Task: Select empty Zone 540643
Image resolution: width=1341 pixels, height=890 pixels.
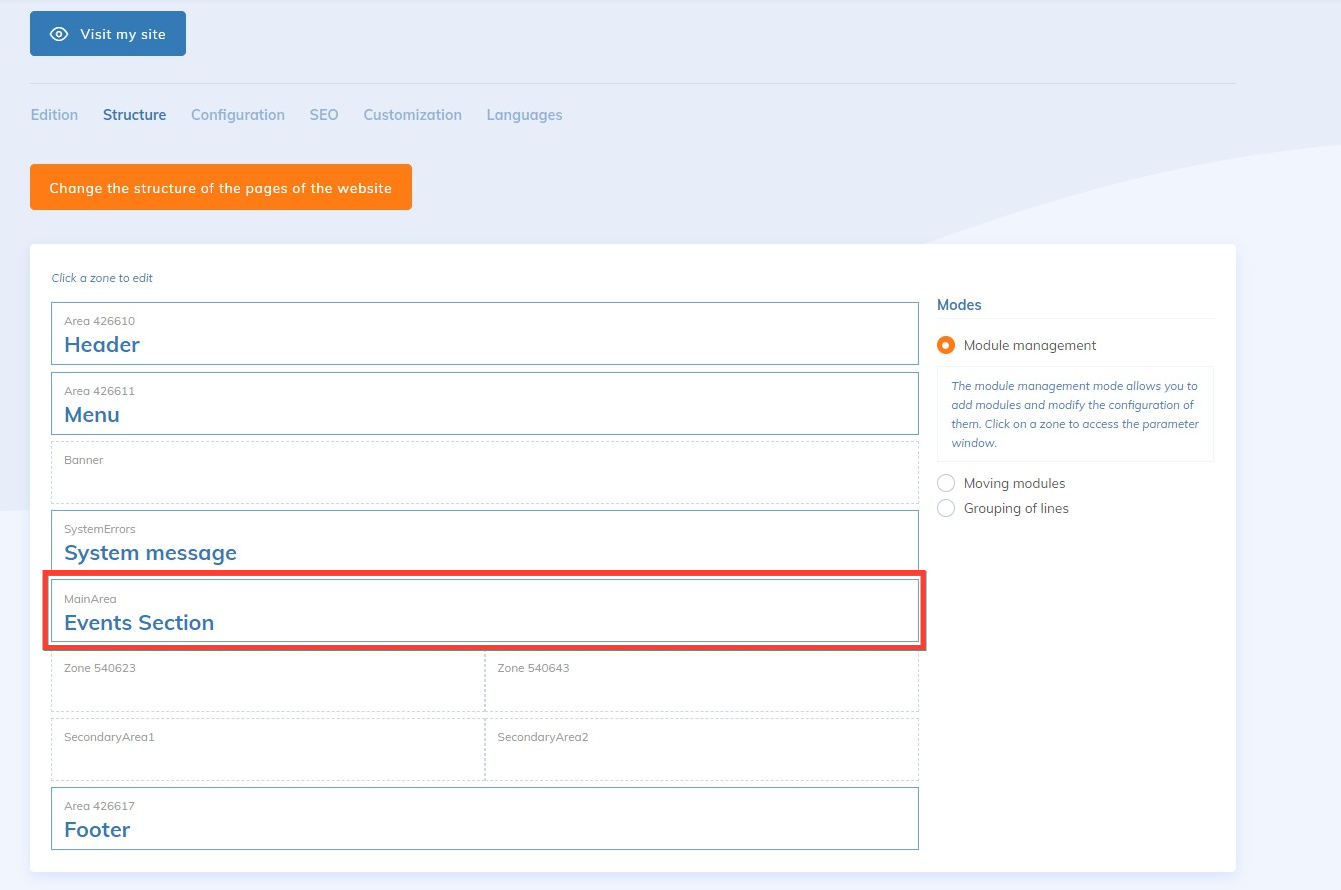Action: pyautogui.click(x=702, y=682)
